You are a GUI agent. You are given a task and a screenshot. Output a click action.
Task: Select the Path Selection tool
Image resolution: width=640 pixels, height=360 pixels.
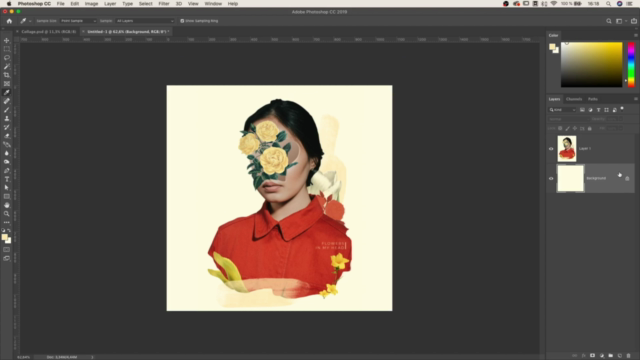[7, 188]
